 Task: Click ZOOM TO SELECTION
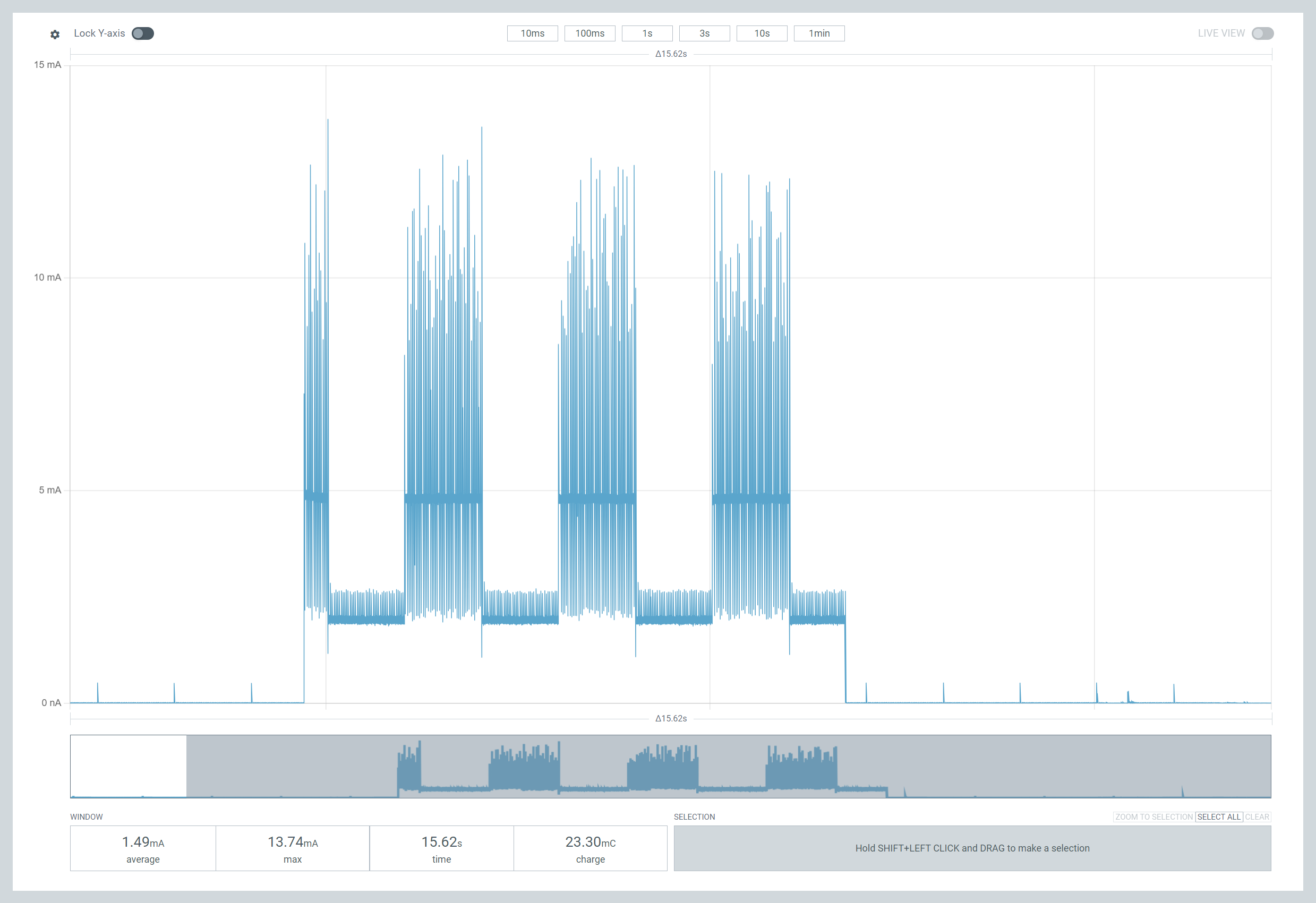point(1153,817)
